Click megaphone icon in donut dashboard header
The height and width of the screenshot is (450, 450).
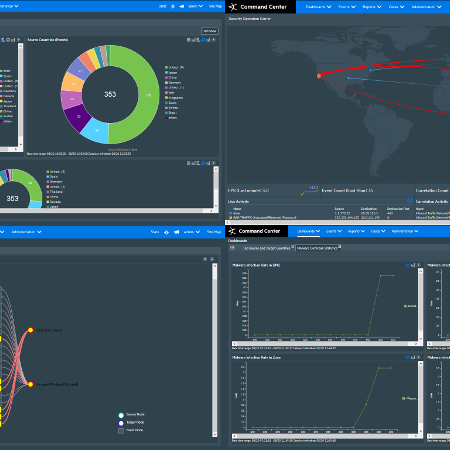click(x=182, y=6)
